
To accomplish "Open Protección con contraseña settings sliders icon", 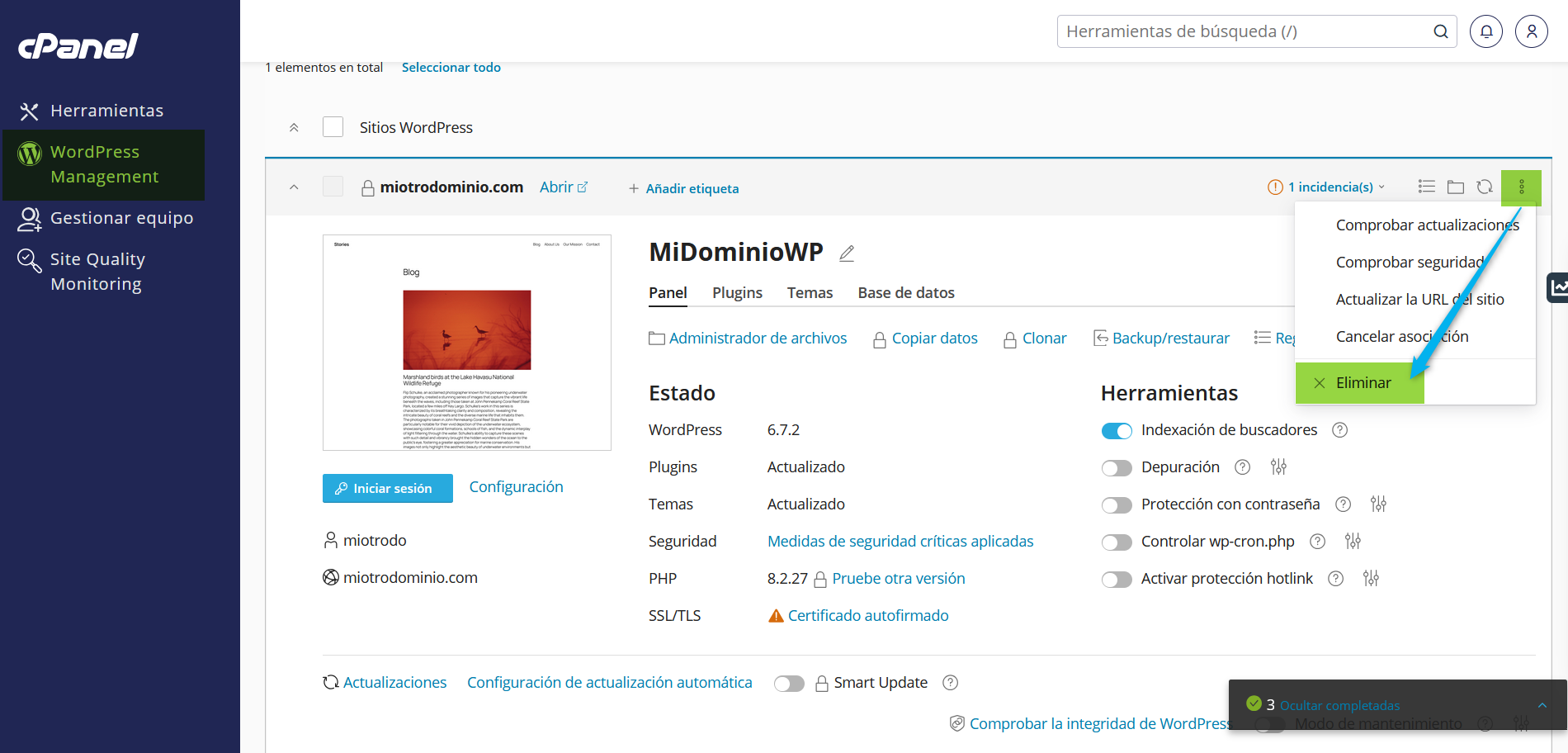I will [1378, 504].
